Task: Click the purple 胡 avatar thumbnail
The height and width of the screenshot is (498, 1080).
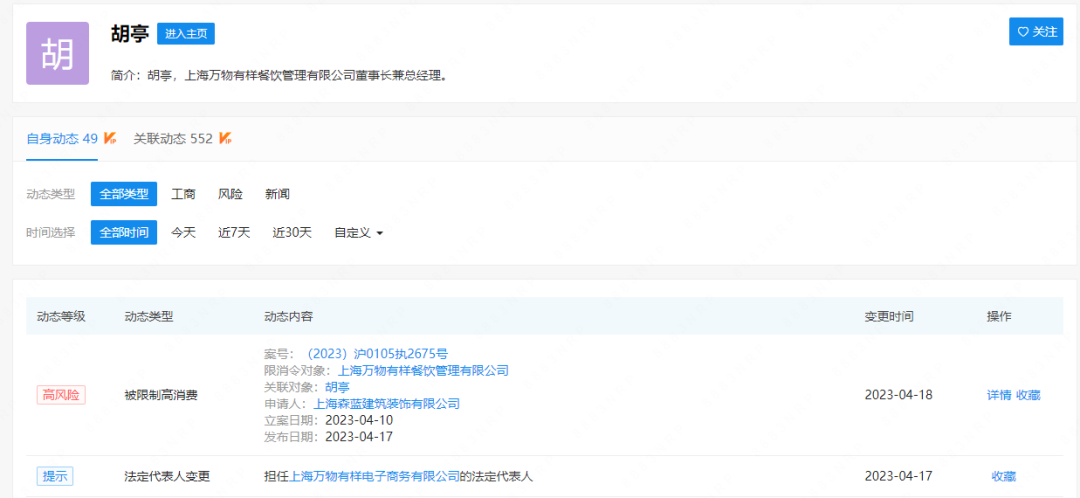Action: (58, 53)
